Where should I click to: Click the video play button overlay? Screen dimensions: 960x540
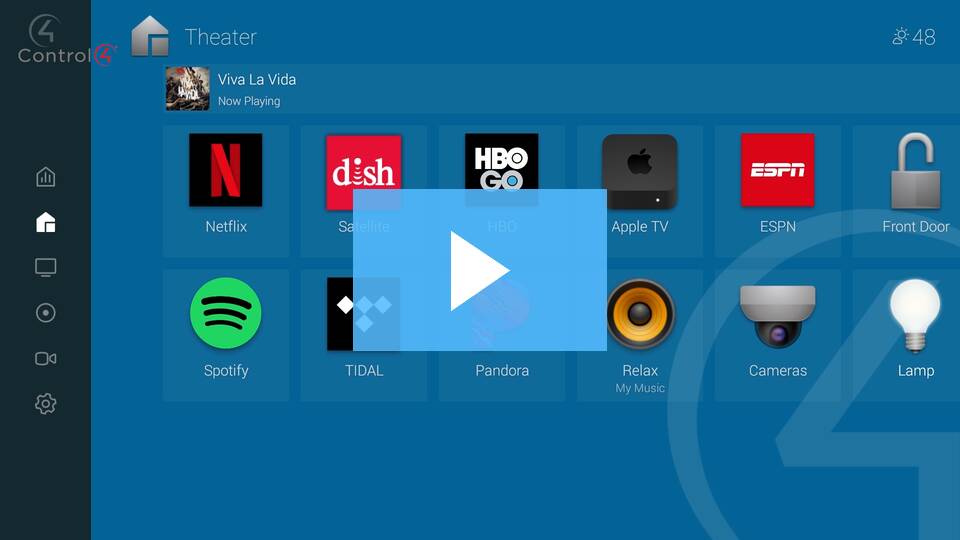(x=479, y=270)
